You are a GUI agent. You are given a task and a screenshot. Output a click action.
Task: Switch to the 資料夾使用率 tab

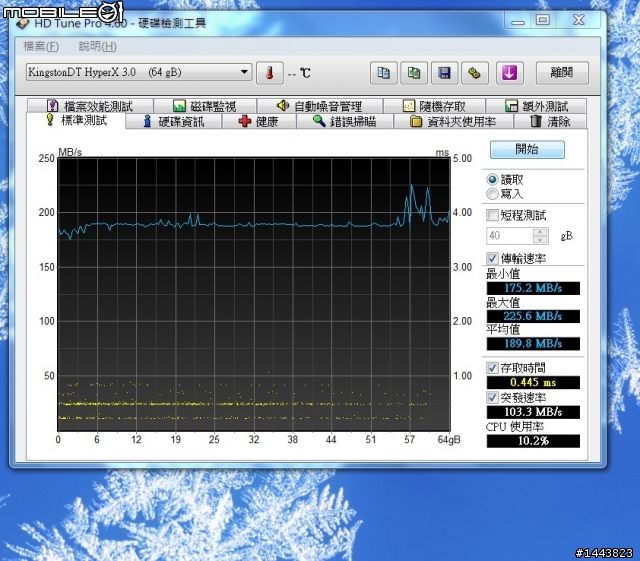[x=453, y=121]
